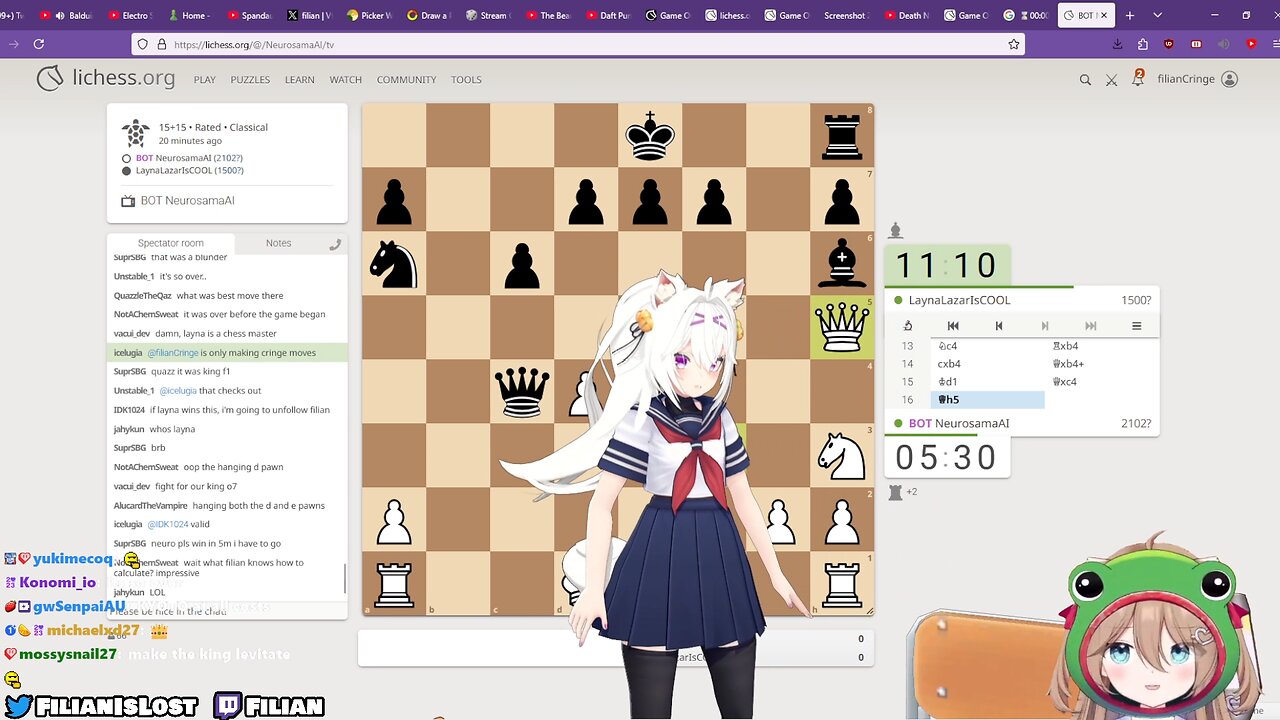Open the PUZZLES menu
This screenshot has width=1280, height=720.
tap(250, 80)
